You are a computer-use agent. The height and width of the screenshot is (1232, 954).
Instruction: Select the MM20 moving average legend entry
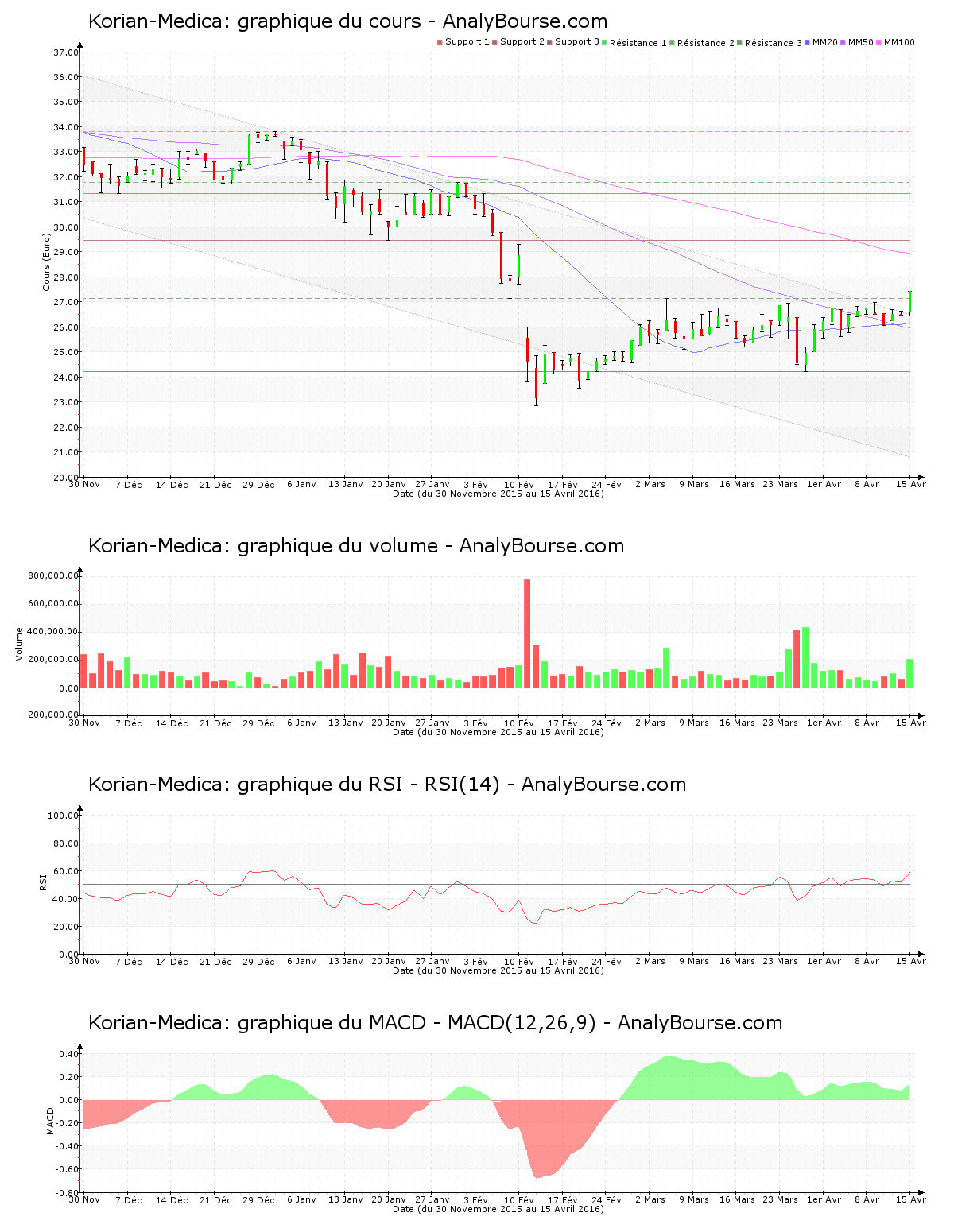pyautogui.click(x=821, y=42)
